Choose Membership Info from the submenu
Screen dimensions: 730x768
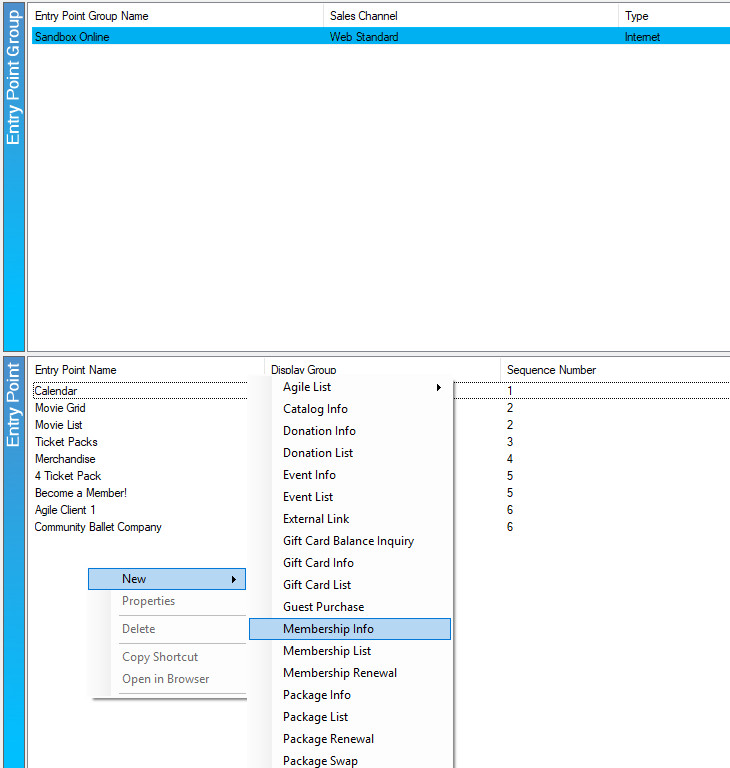[350, 629]
